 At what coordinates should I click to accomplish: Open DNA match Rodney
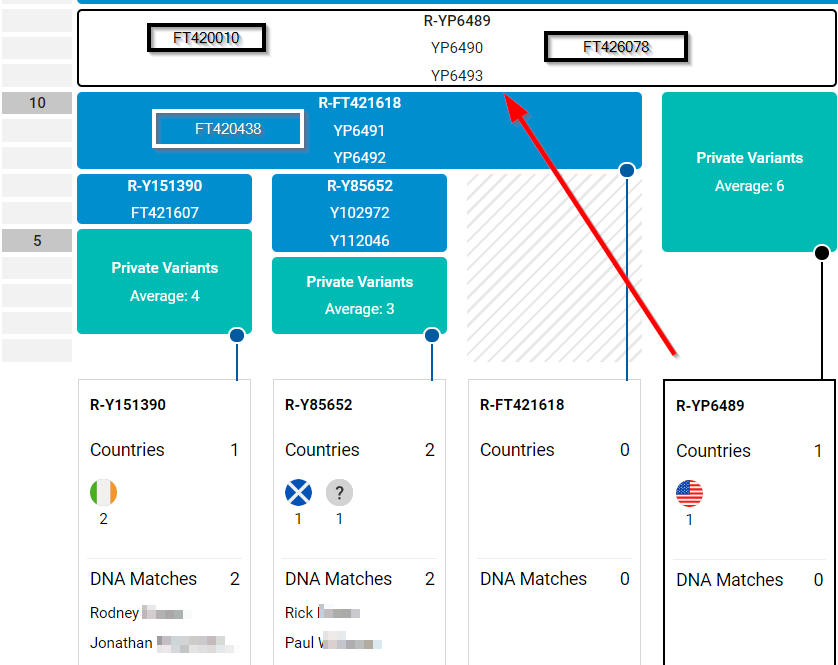coord(115,613)
